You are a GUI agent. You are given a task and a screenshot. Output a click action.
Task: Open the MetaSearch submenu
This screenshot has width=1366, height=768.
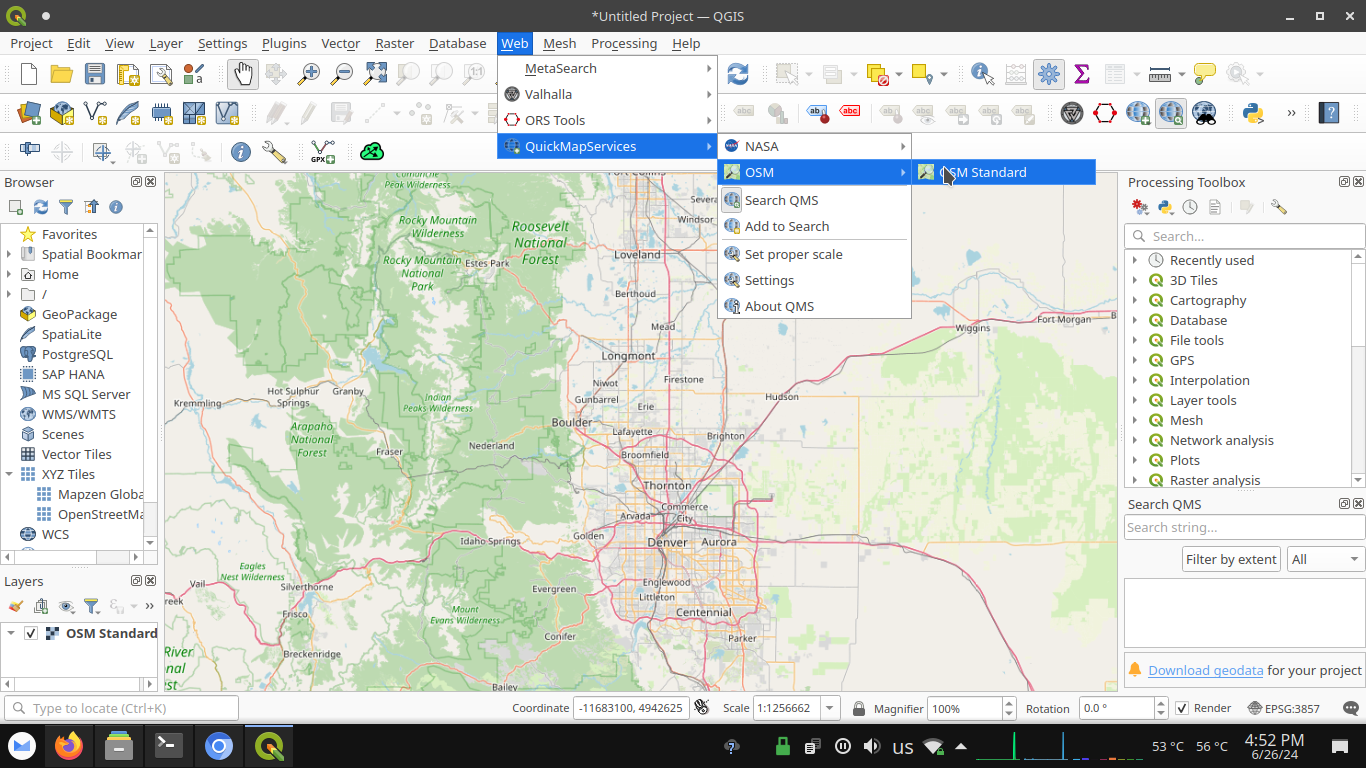(x=607, y=68)
